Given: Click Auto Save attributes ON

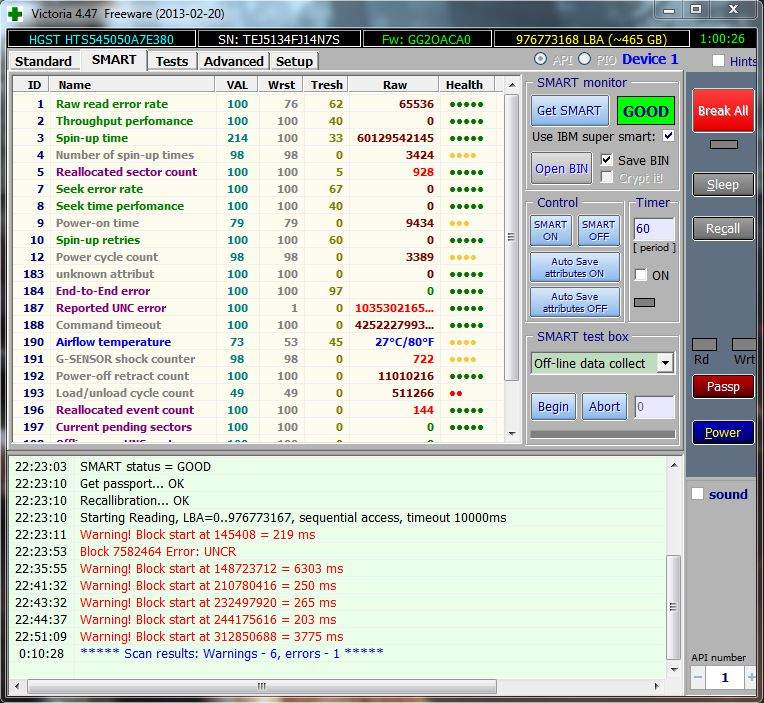Looking at the screenshot, I should coord(575,267).
